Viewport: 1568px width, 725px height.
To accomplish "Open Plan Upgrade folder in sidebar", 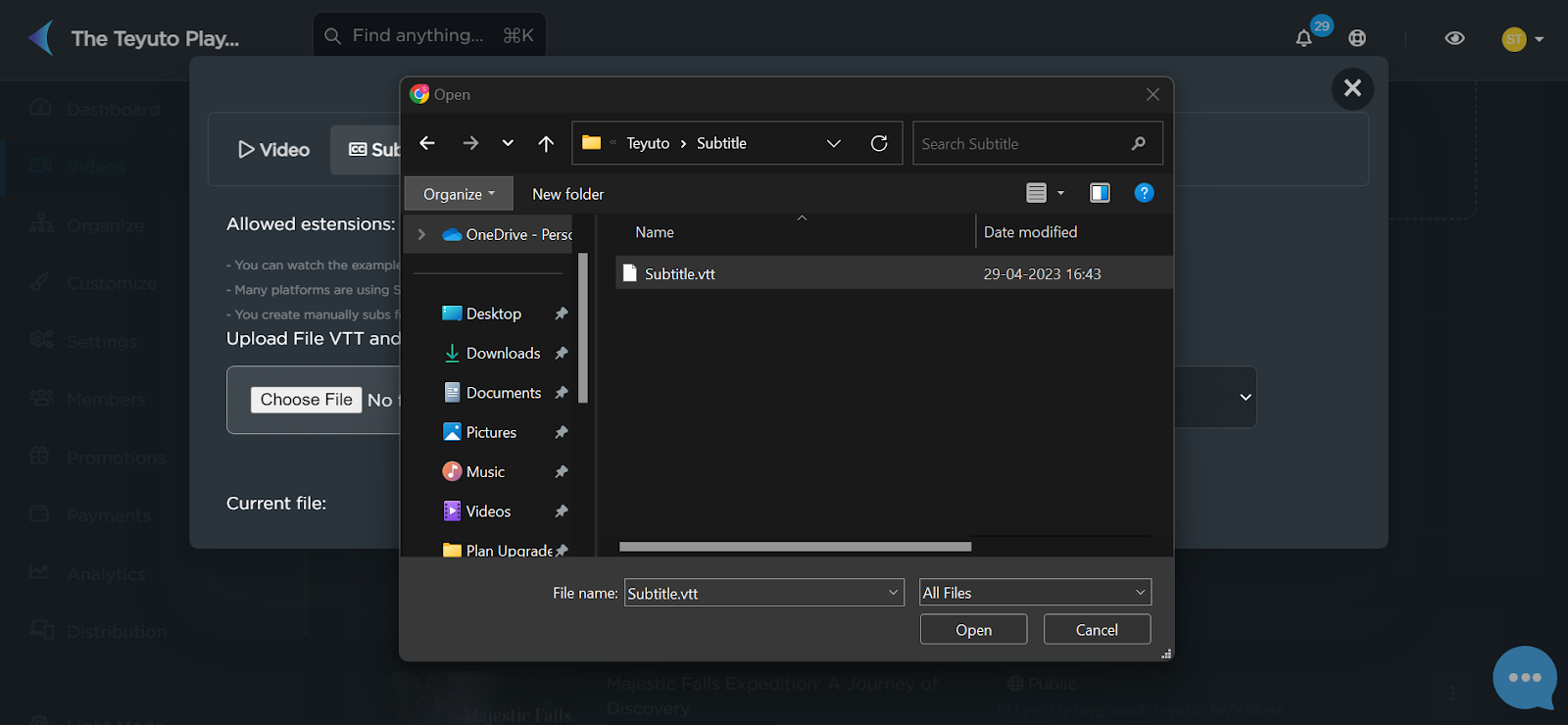I will 498,550.
